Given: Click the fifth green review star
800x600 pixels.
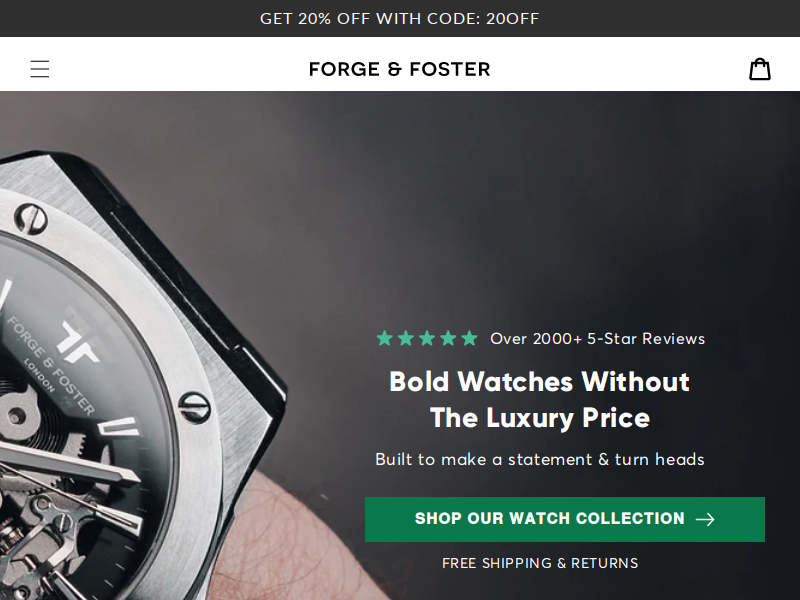Looking at the screenshot, I should [469, 338].
